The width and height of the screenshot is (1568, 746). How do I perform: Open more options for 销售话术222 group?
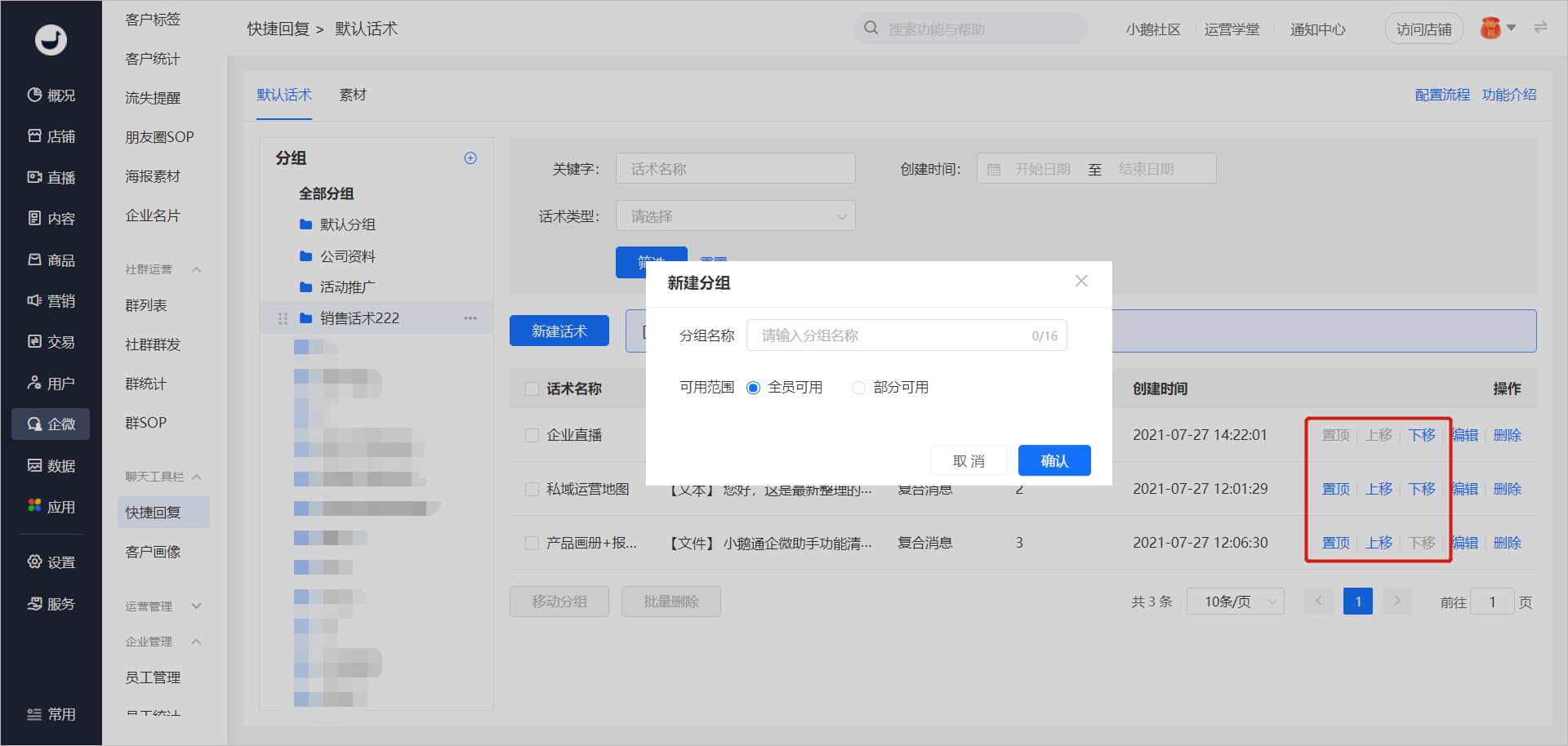pos(470,318)
